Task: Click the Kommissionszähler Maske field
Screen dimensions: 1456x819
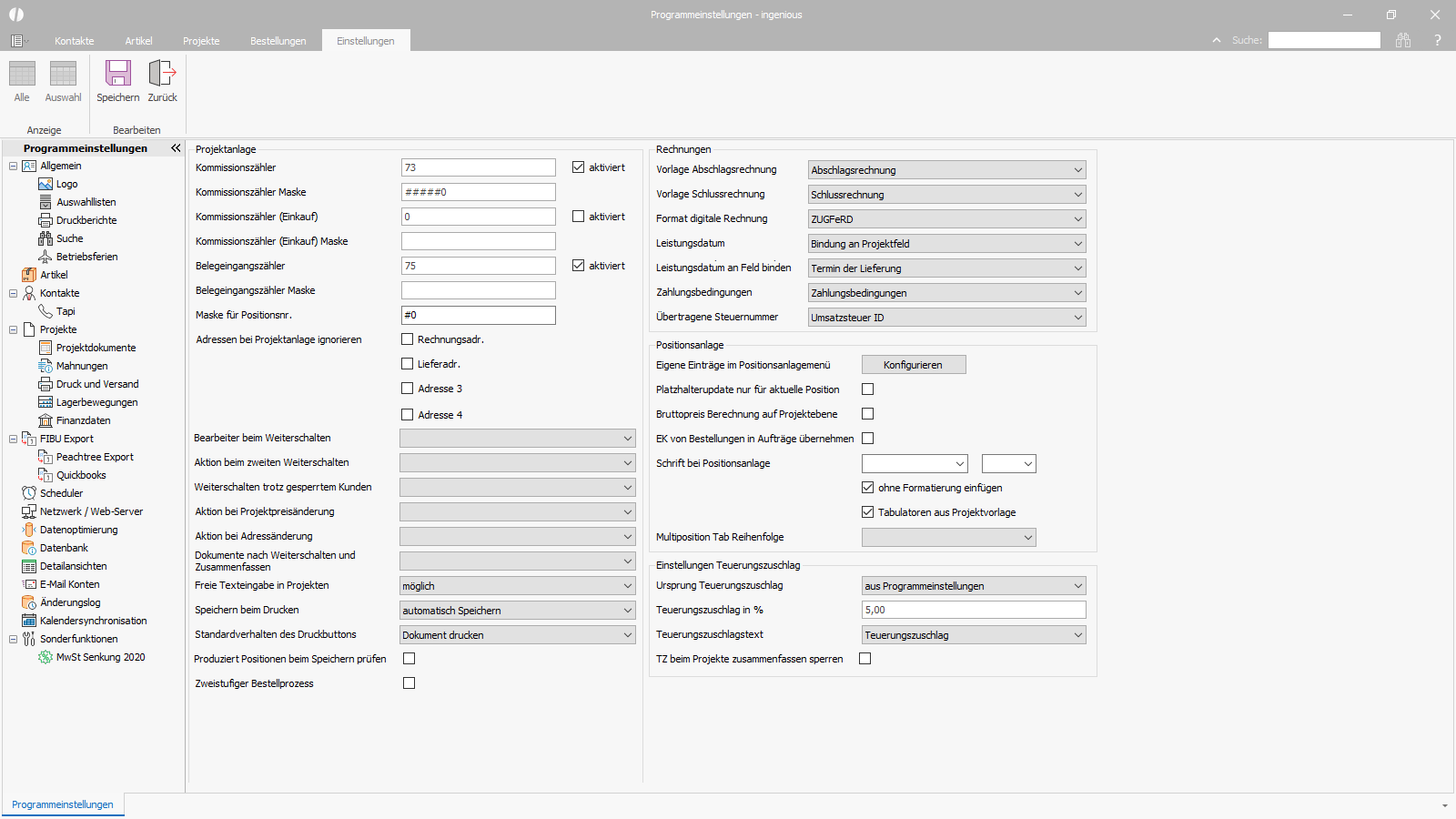Action: pyautogui.click(x=479, y=192)
